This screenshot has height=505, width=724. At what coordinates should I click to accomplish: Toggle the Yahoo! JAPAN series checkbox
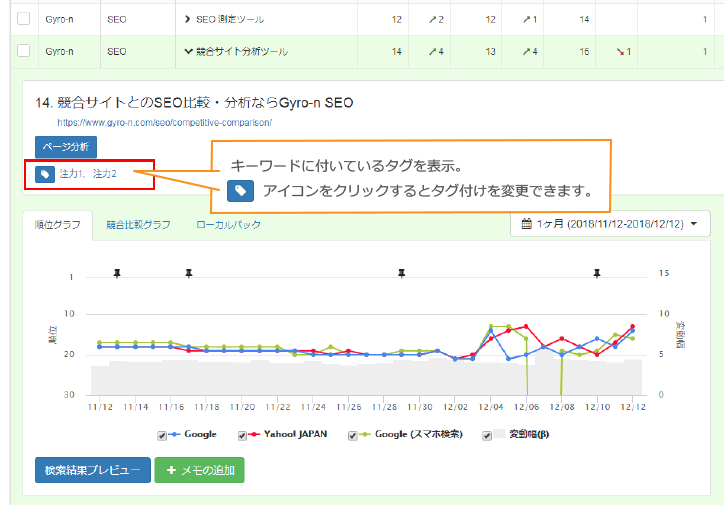point(242,435)
